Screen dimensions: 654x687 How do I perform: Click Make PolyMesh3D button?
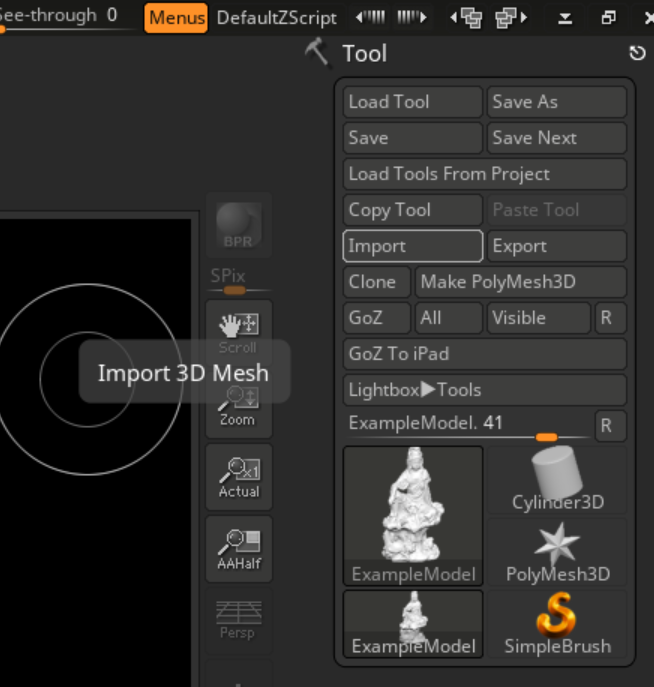point(520,282)
